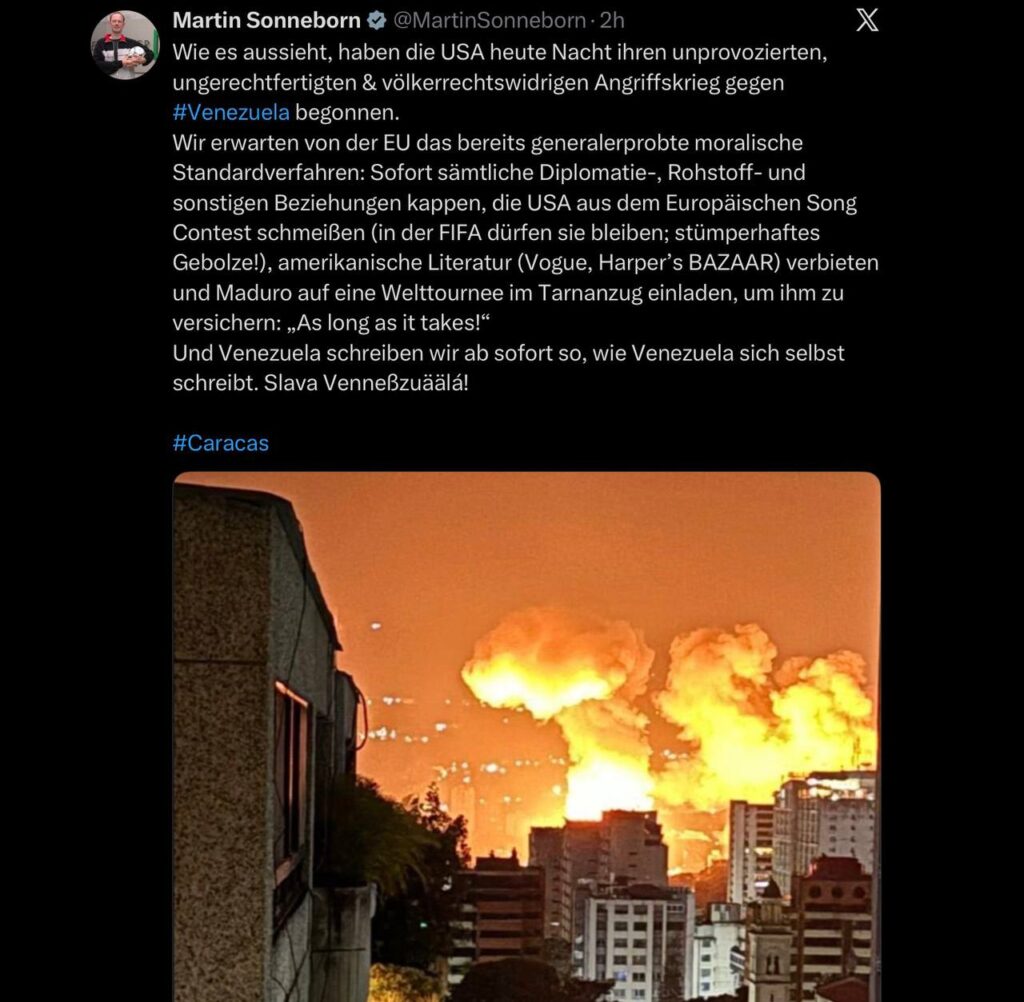Click the quote "As long as it takes!"
Viewport: 1024px width, 1002px height.
389,323
